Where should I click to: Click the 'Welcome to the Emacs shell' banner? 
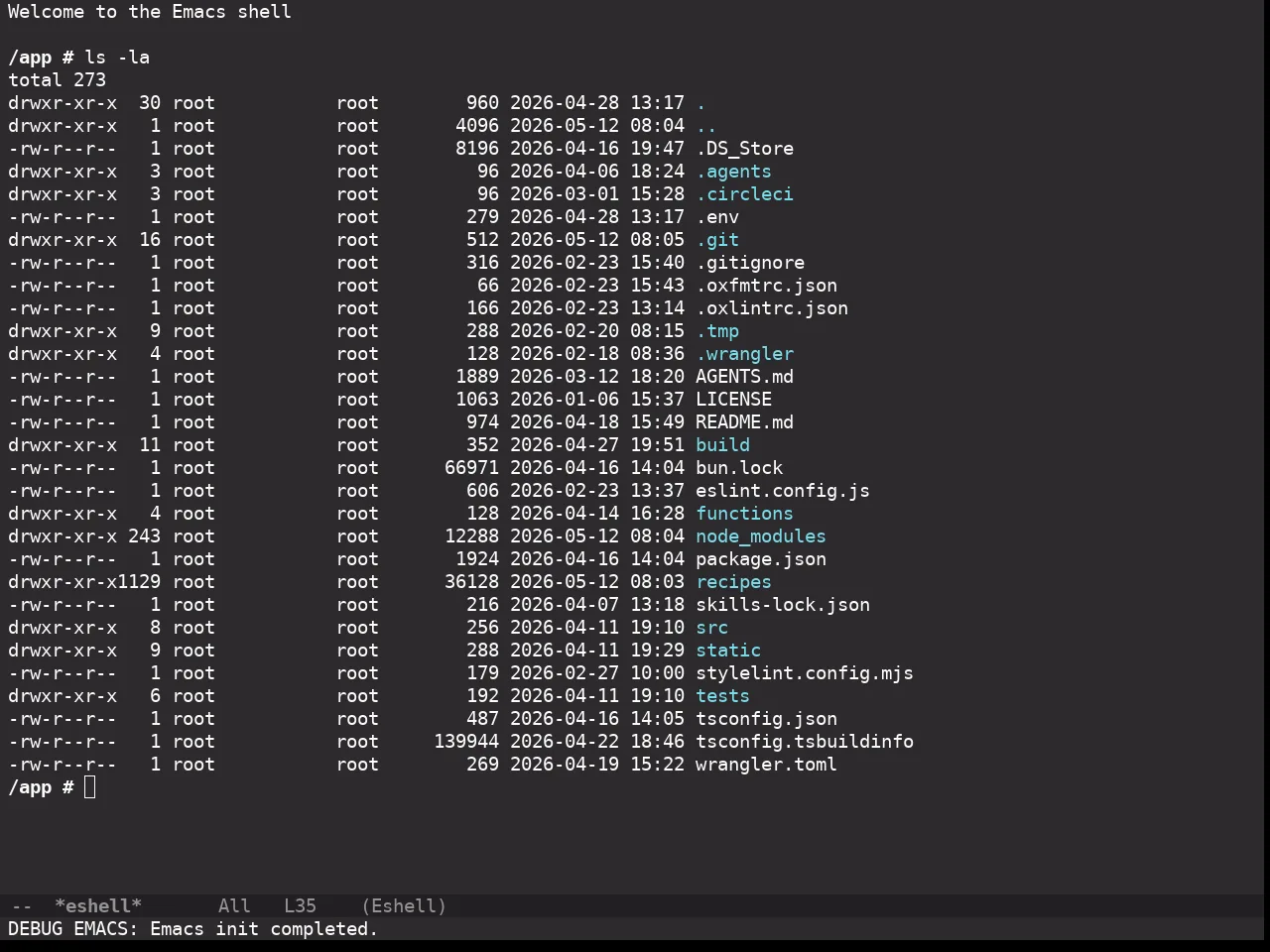coord(150,12)
